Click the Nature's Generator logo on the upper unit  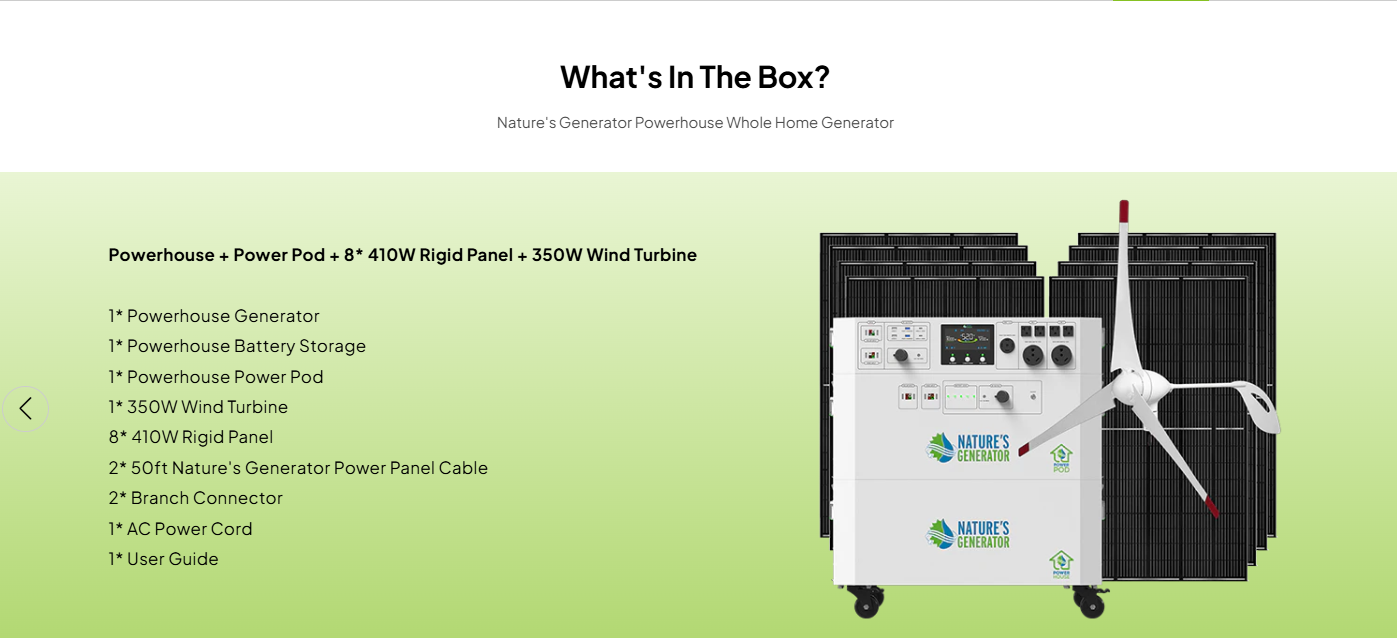coord(969,447)
